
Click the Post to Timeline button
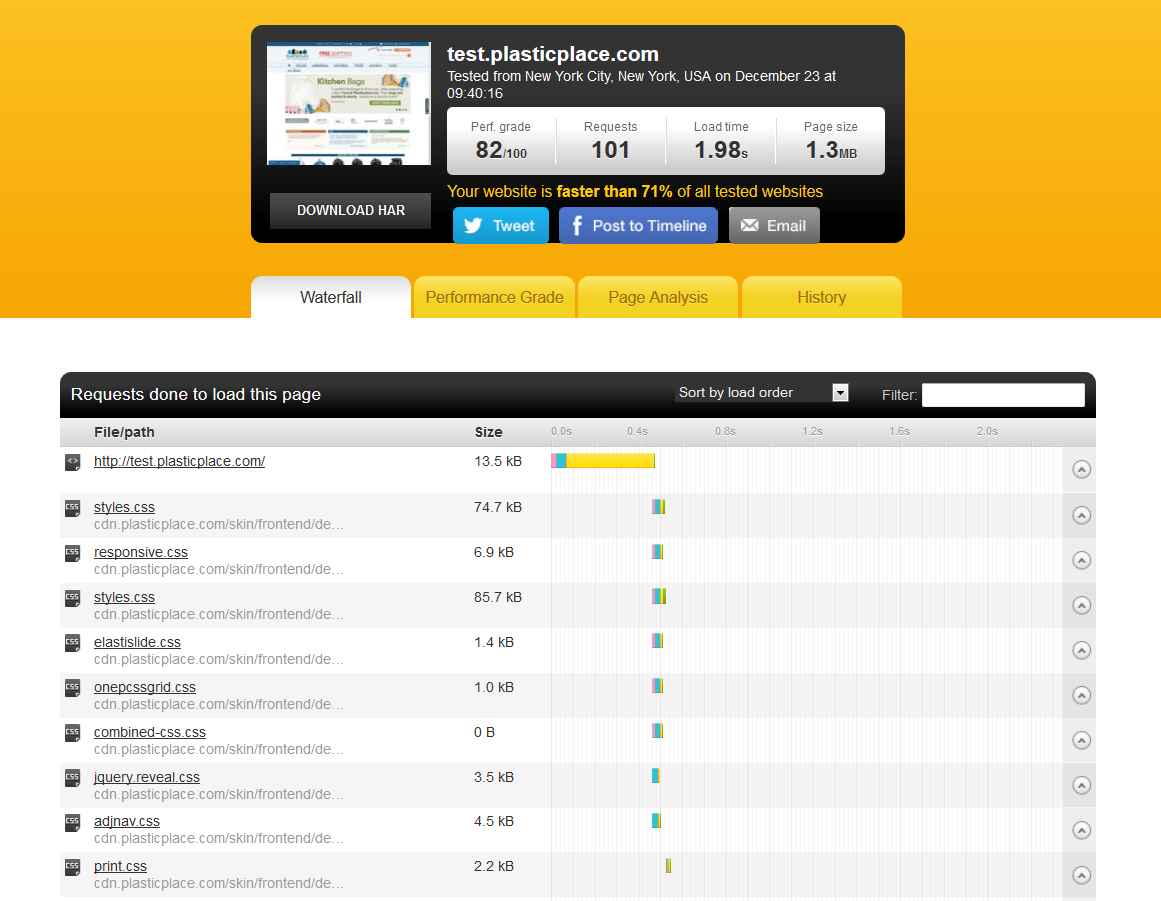[638, 225]
